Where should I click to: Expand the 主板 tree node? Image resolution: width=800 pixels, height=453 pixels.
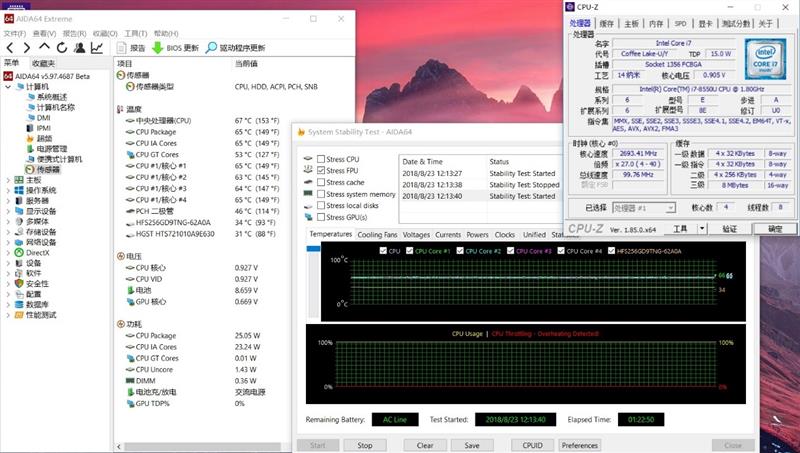pyautogui.click(x=8, y=180)
